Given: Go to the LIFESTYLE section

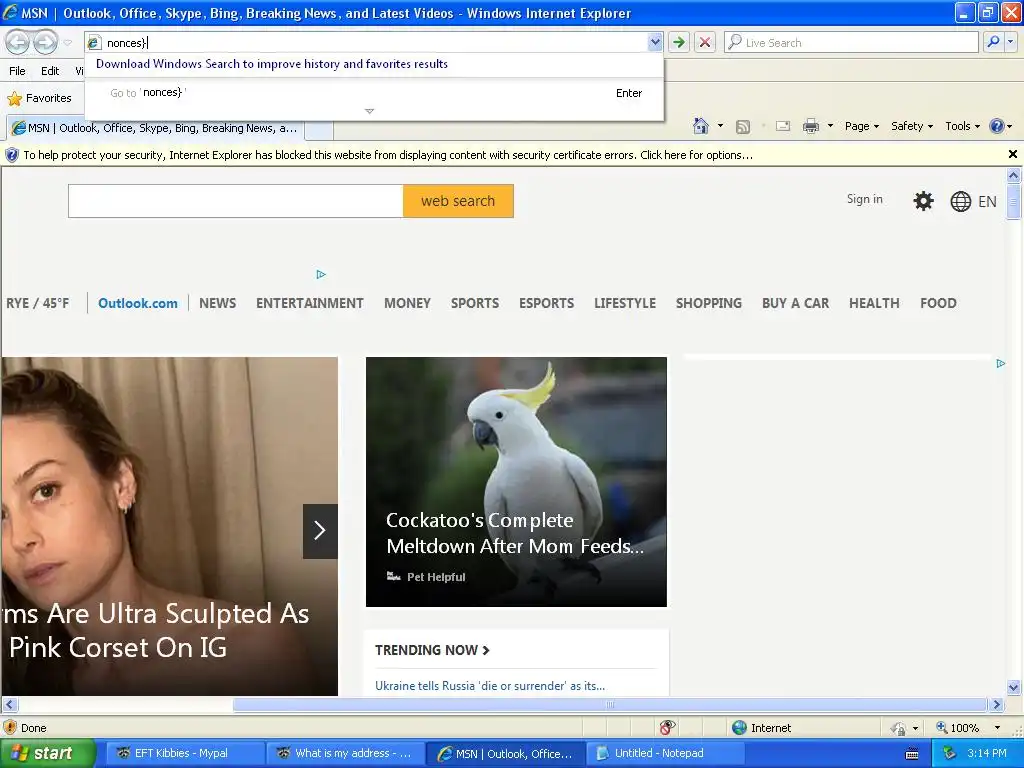Looking at the screenshot, I should (625, 303).
